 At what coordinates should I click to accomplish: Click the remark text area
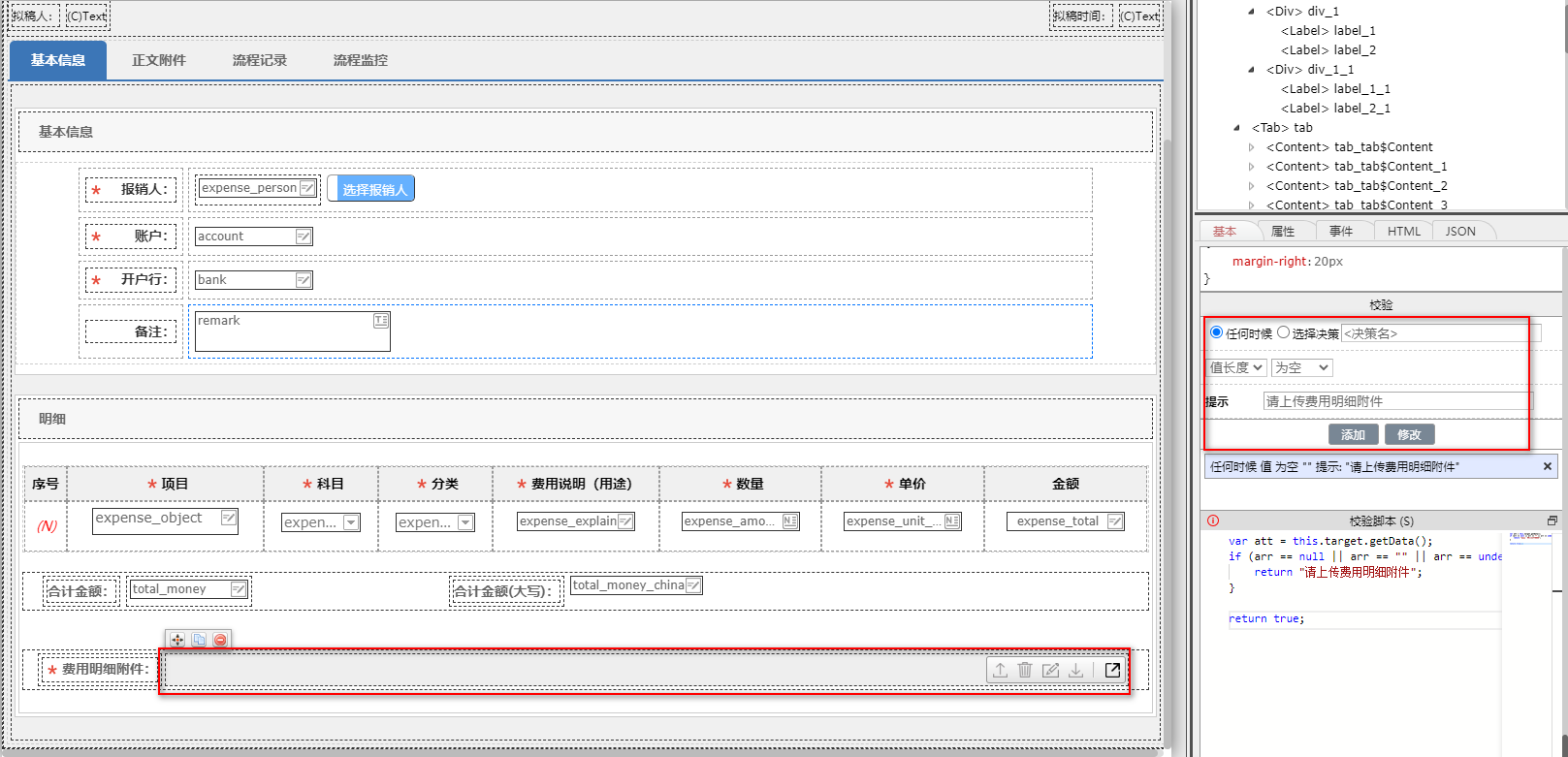pyautogui.click(x=293, y=331)
